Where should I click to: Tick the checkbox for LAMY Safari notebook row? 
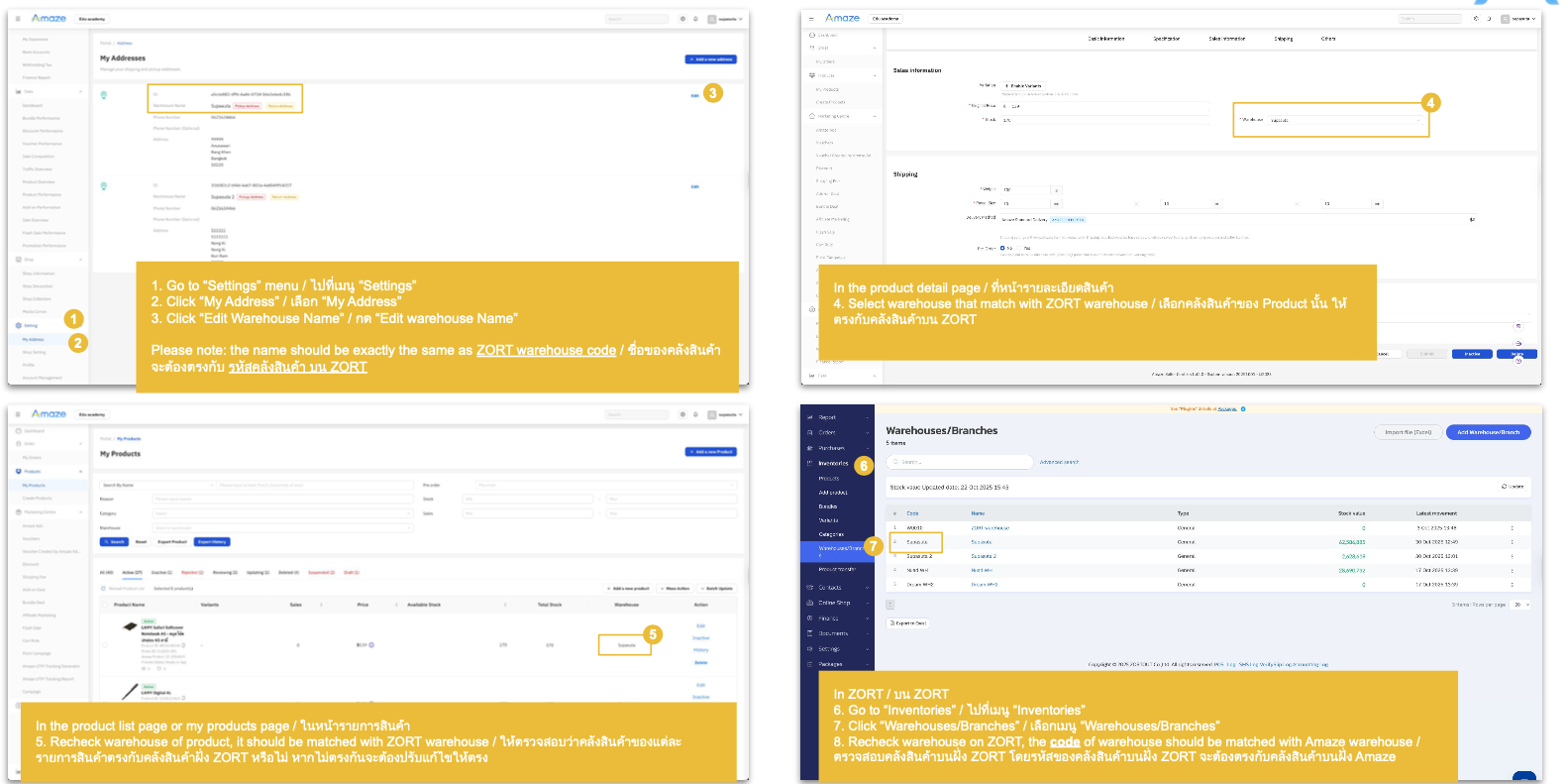[104, 645]
